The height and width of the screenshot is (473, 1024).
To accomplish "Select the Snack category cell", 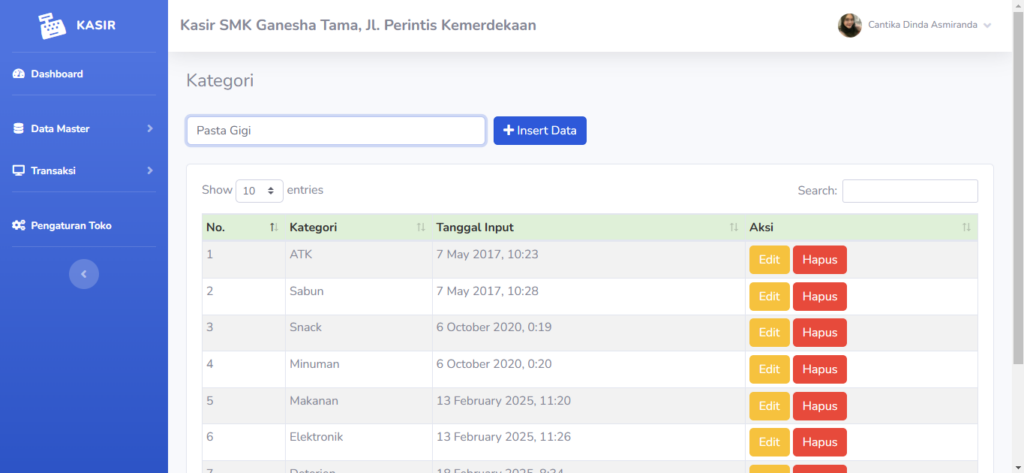I will pyautogui.click(x=359, y=333).
